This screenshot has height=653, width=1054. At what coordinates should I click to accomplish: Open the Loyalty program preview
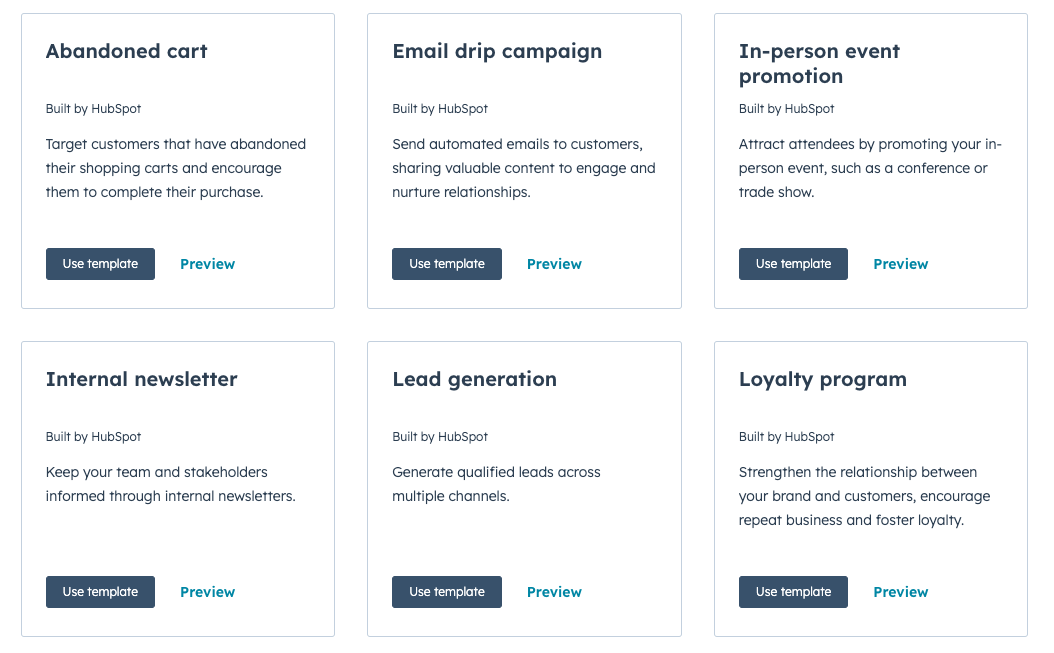point(900,592)
